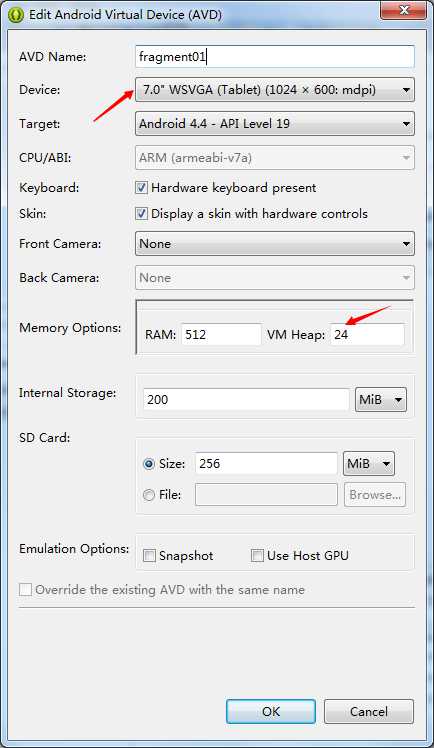Close the Edit AVD dialog window
Viewport: 434px width, 748px height.
pos(404,10)
